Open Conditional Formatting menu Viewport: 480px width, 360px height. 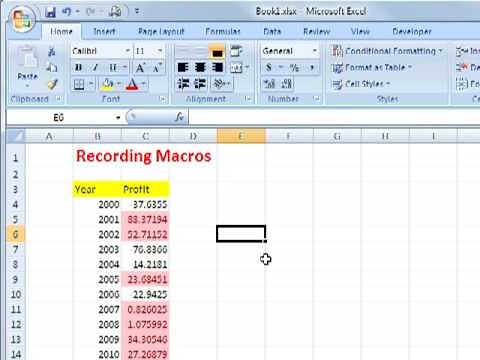387,51
